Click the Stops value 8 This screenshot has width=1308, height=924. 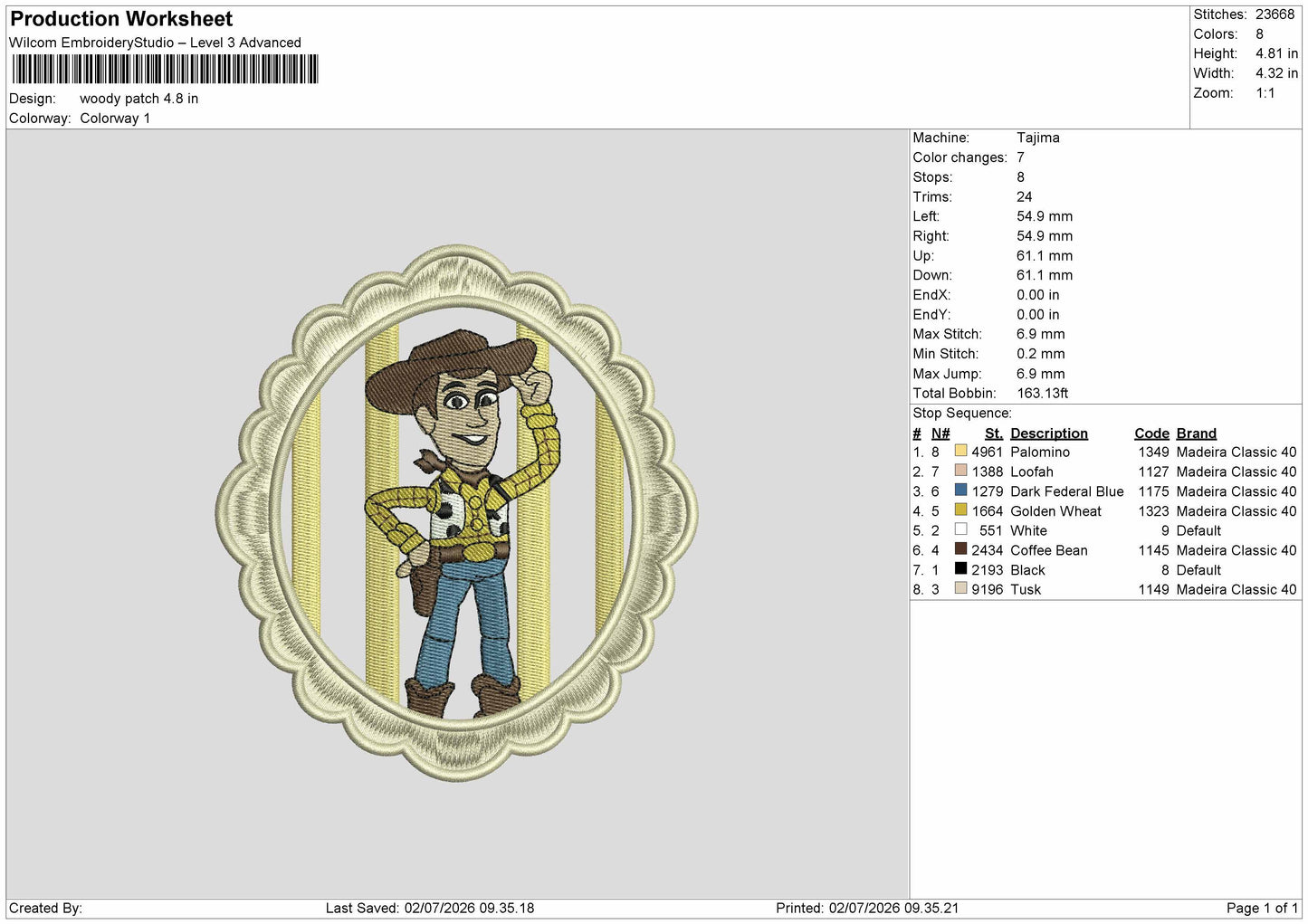(x=1020, y=177)
